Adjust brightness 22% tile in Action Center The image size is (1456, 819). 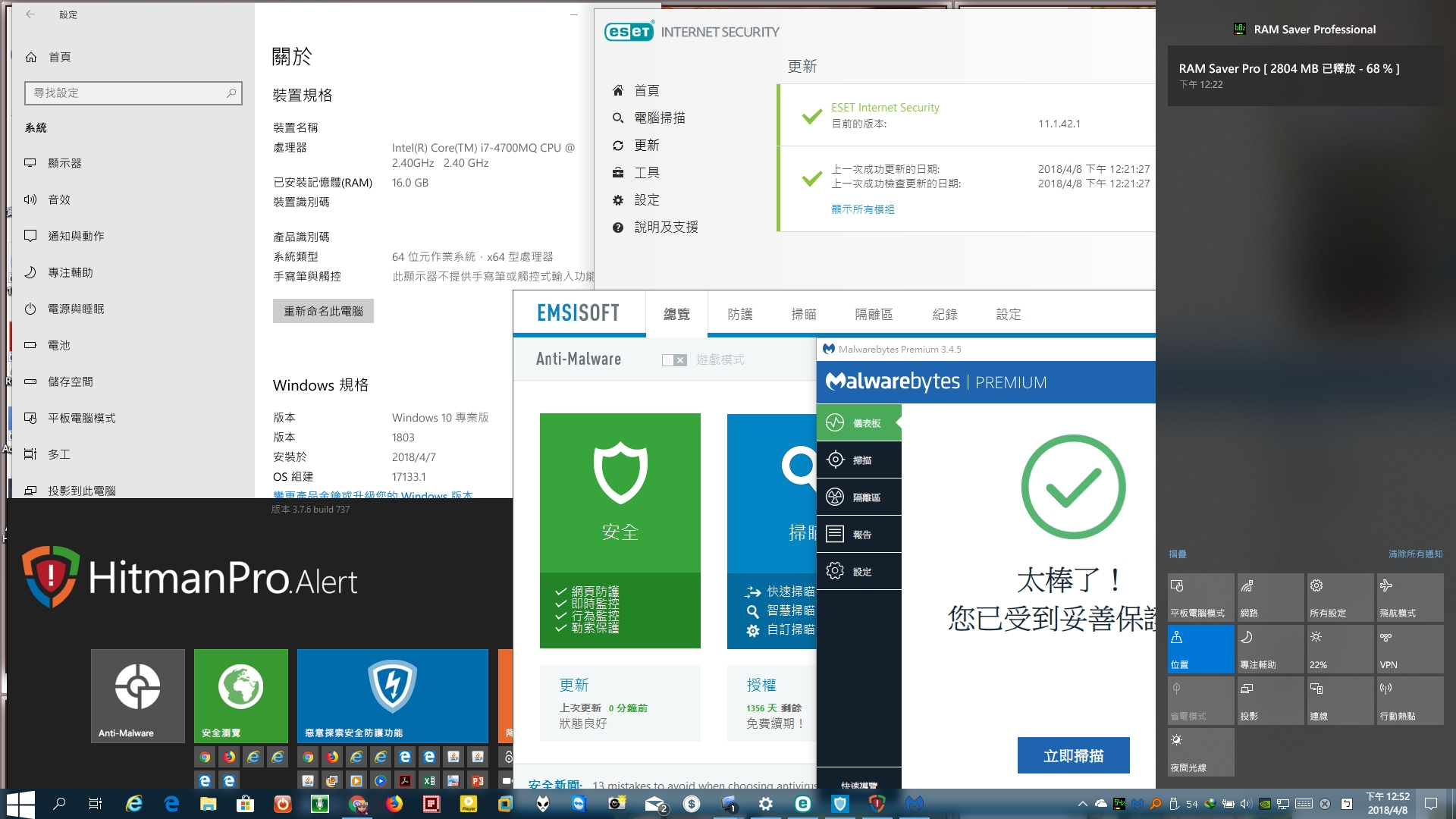[x=1340, y=649]
